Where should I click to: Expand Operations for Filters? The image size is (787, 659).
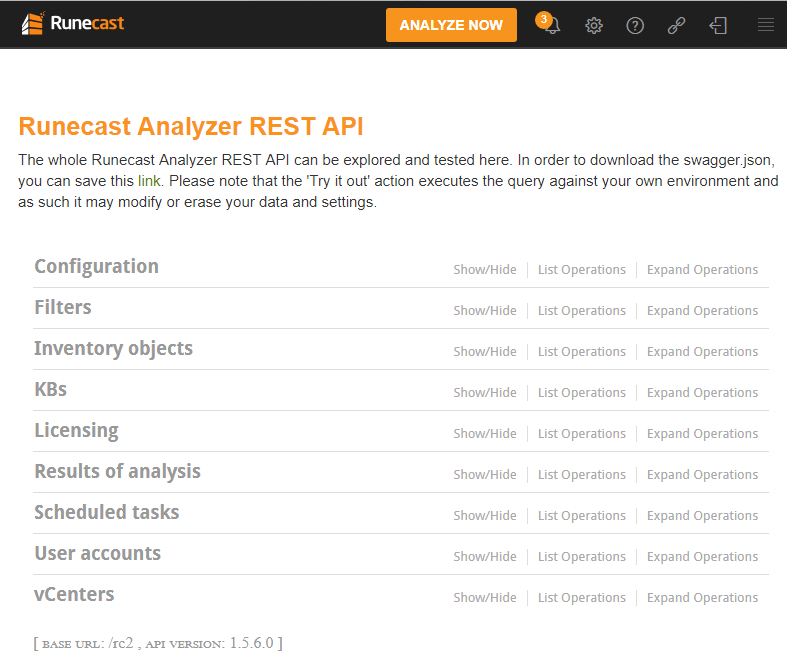(702, 311)
